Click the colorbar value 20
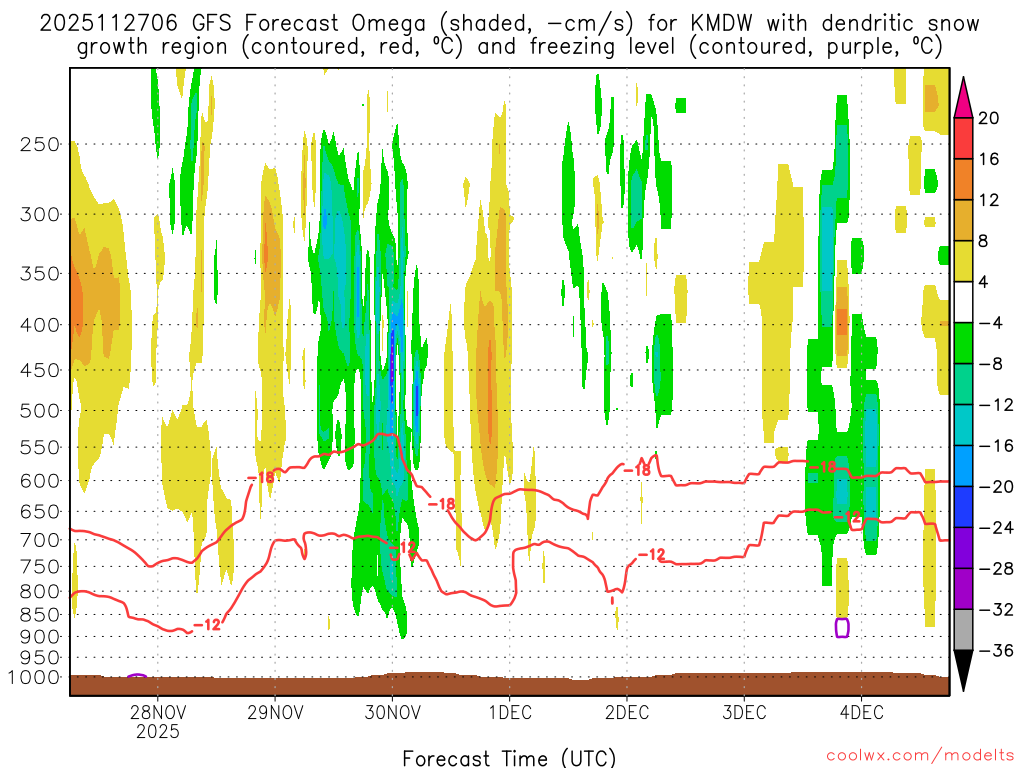 click(x=989, y=118)
